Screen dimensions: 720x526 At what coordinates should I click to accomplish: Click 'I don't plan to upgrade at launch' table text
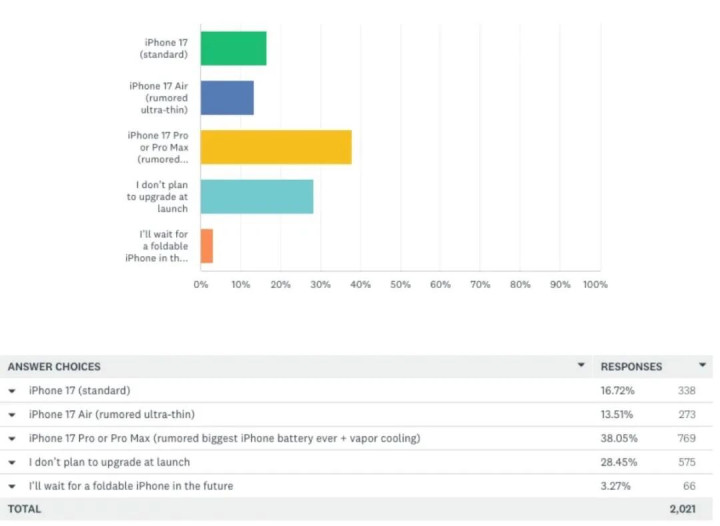[109, 462]
